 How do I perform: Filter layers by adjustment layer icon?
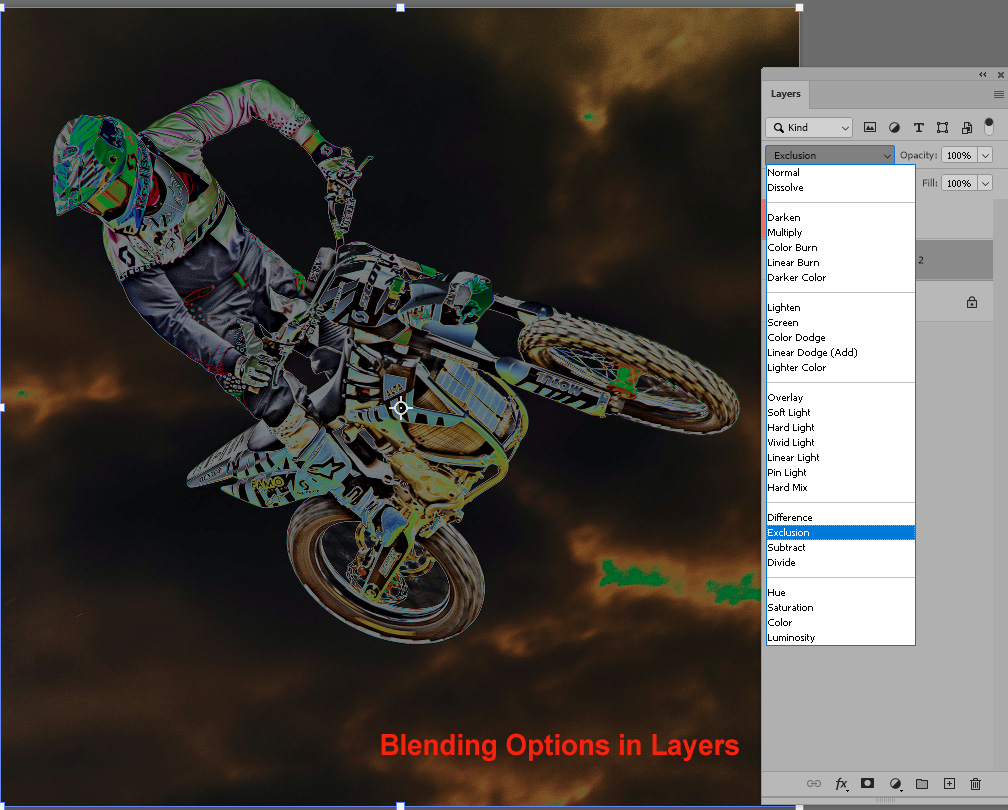pos(894,128)
